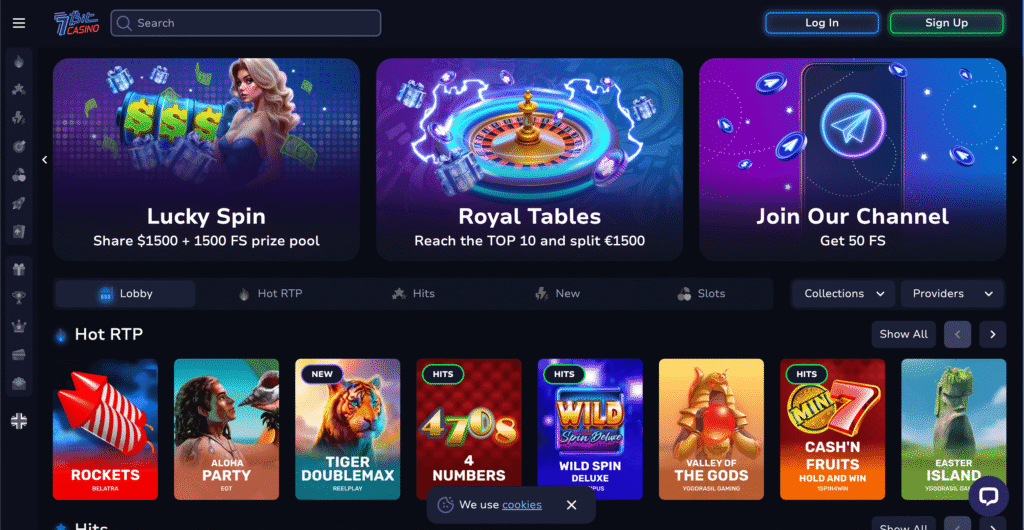Screen dimensions: 1024x530
Task: Click the Search input field
Action: coord(246,23)
